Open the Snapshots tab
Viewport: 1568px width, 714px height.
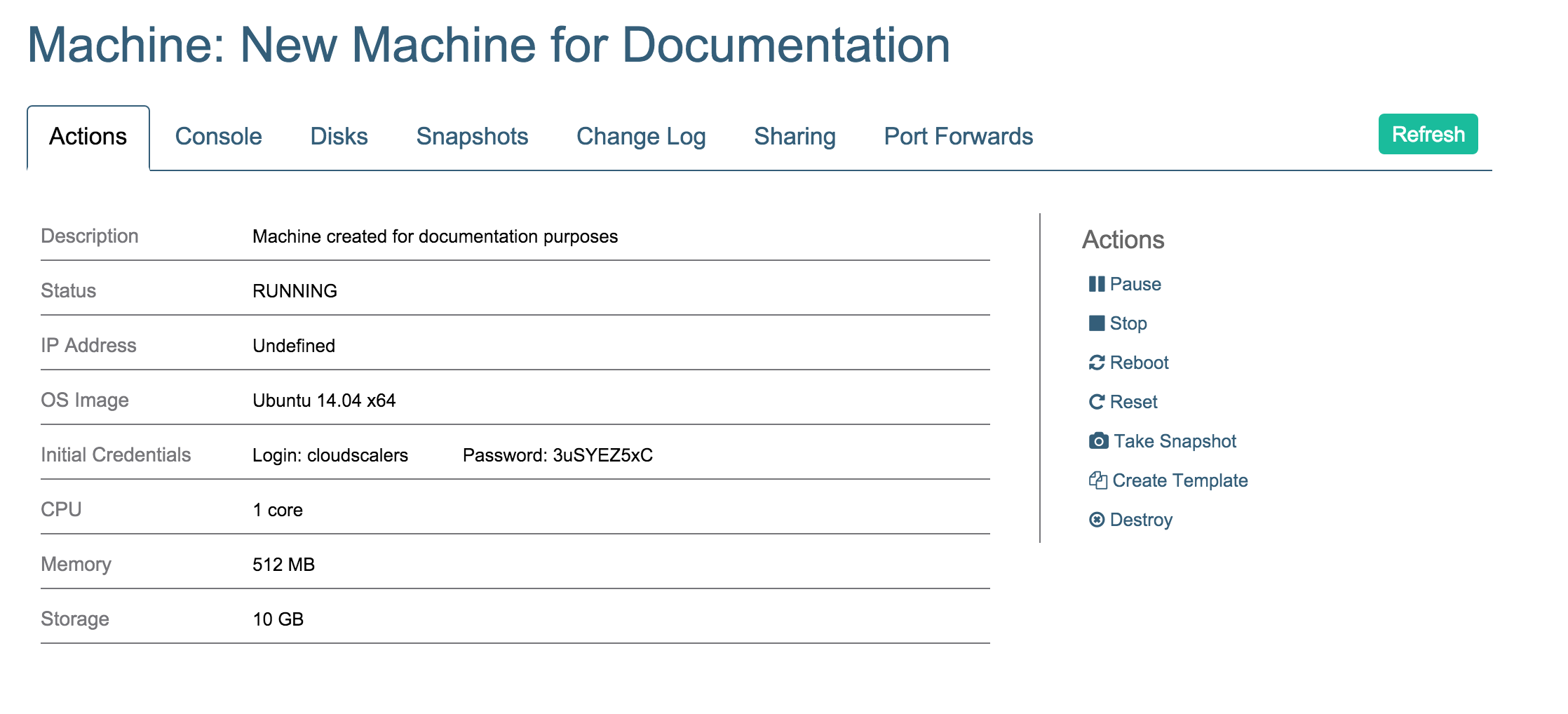(472, 137)
